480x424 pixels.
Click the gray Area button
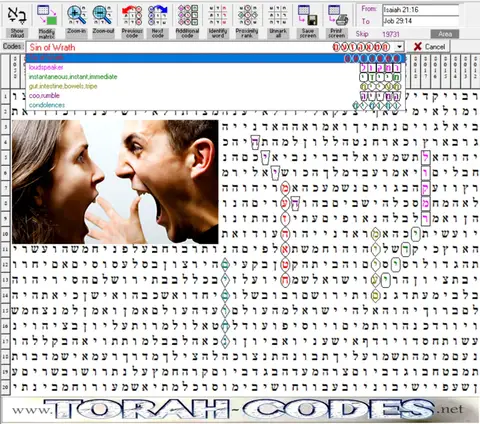[x=445, y=34]
